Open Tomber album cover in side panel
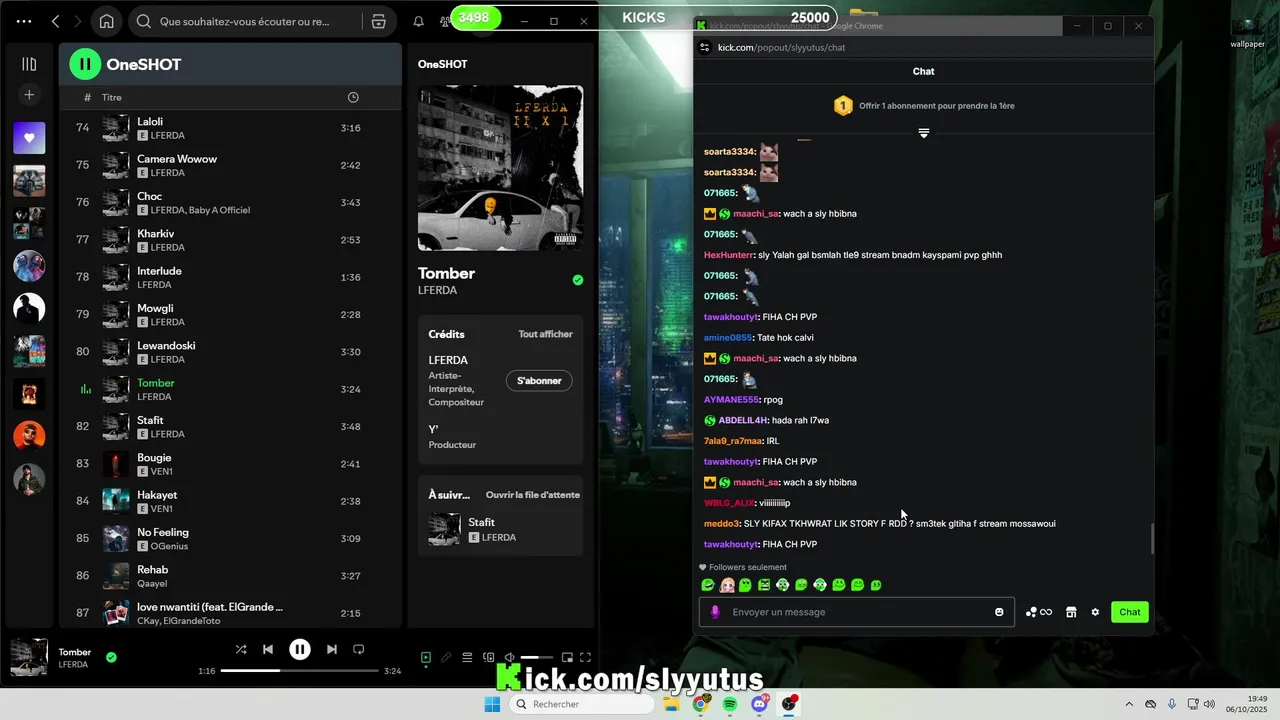Viewport: 1280px width, 720px height. pyautogui.click(x=500, y=168)
